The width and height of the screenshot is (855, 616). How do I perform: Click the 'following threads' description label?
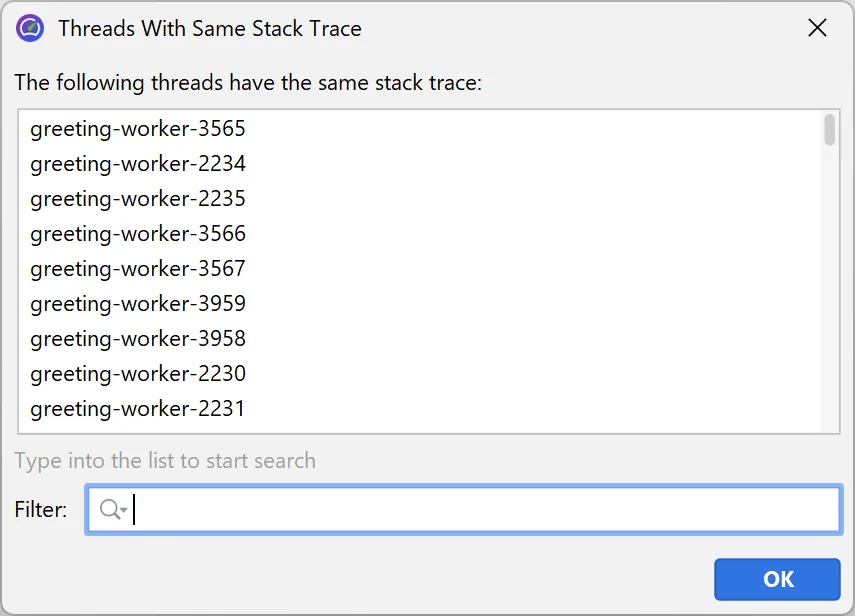(248, 83)
